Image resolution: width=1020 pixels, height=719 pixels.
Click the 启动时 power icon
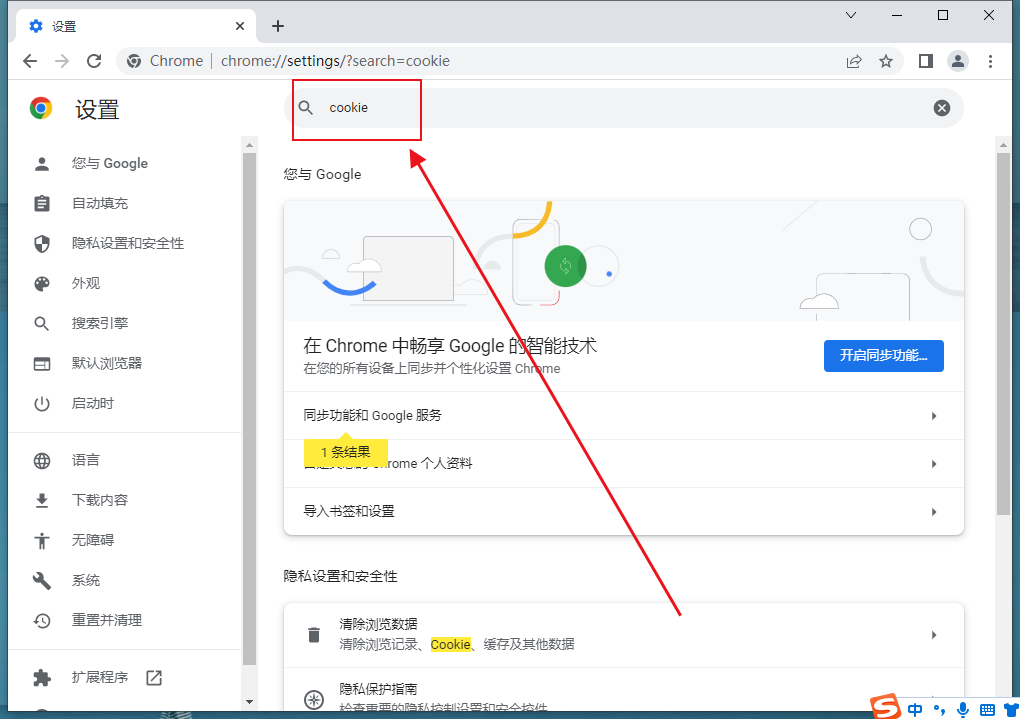[42, 403]
